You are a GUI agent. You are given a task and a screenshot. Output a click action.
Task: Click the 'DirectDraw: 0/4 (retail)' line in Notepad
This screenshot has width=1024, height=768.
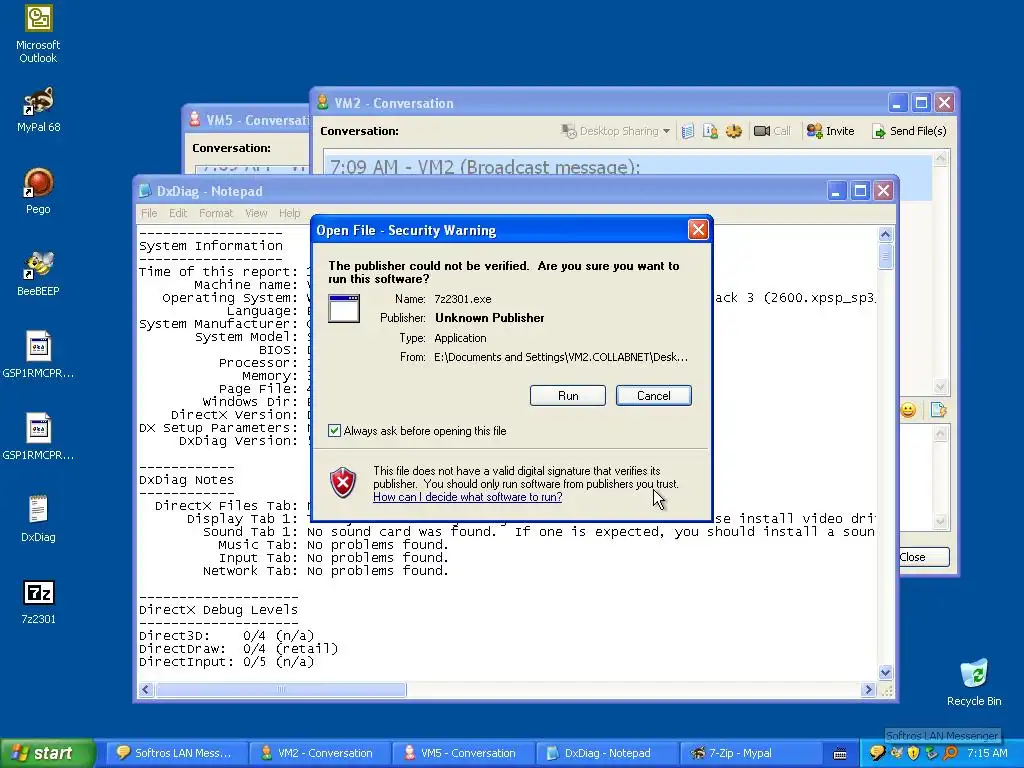pos(238,649)
